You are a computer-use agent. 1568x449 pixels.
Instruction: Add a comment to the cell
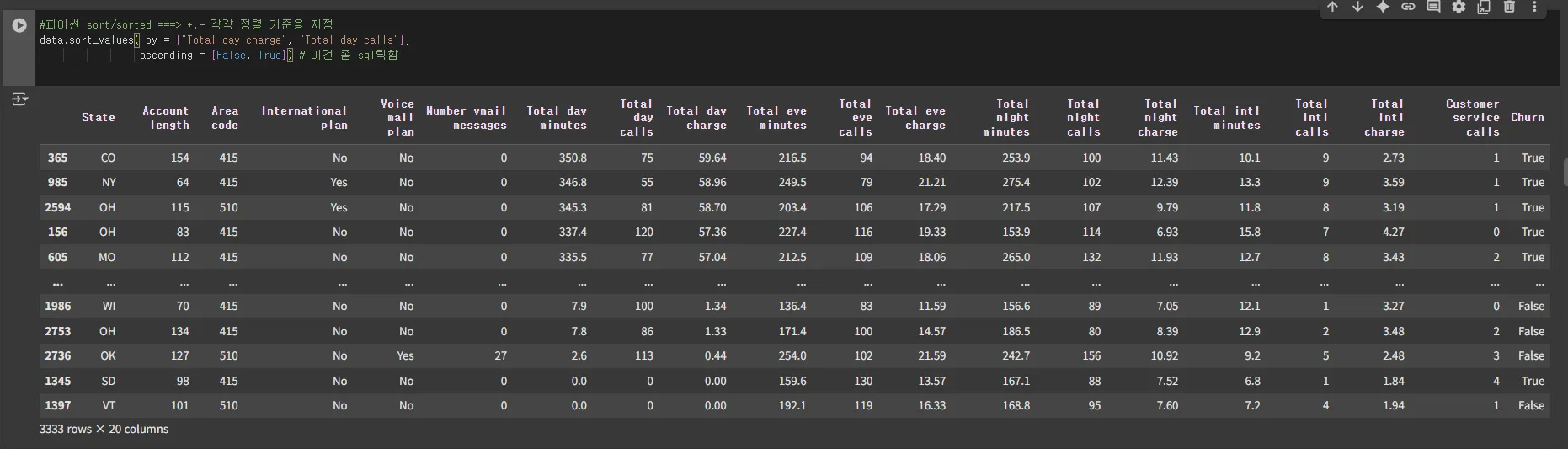[1433, 7]
